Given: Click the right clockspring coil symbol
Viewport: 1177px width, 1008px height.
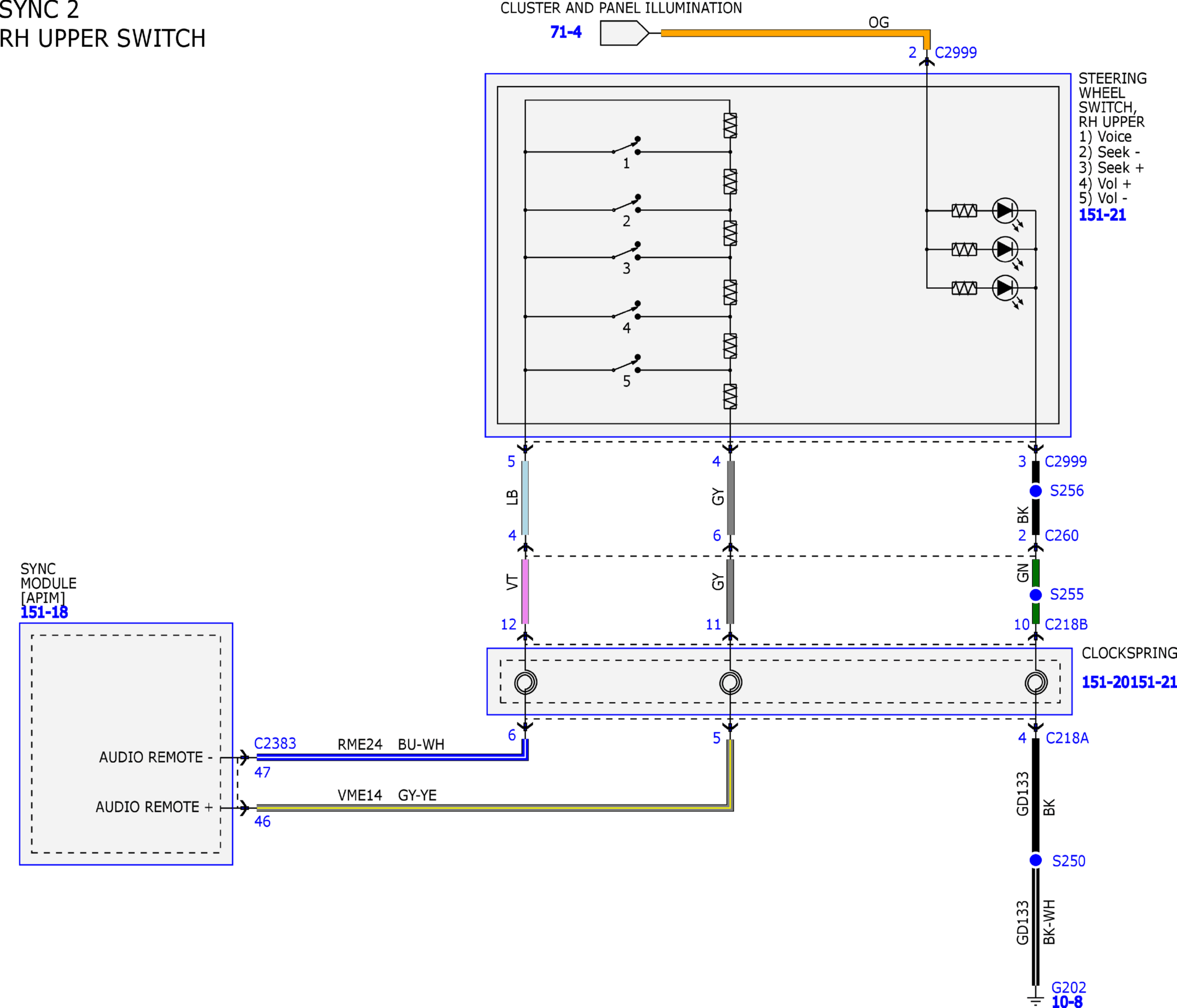Looking at the screenshot, I should pyautogui.click(x=1036, y=682).
